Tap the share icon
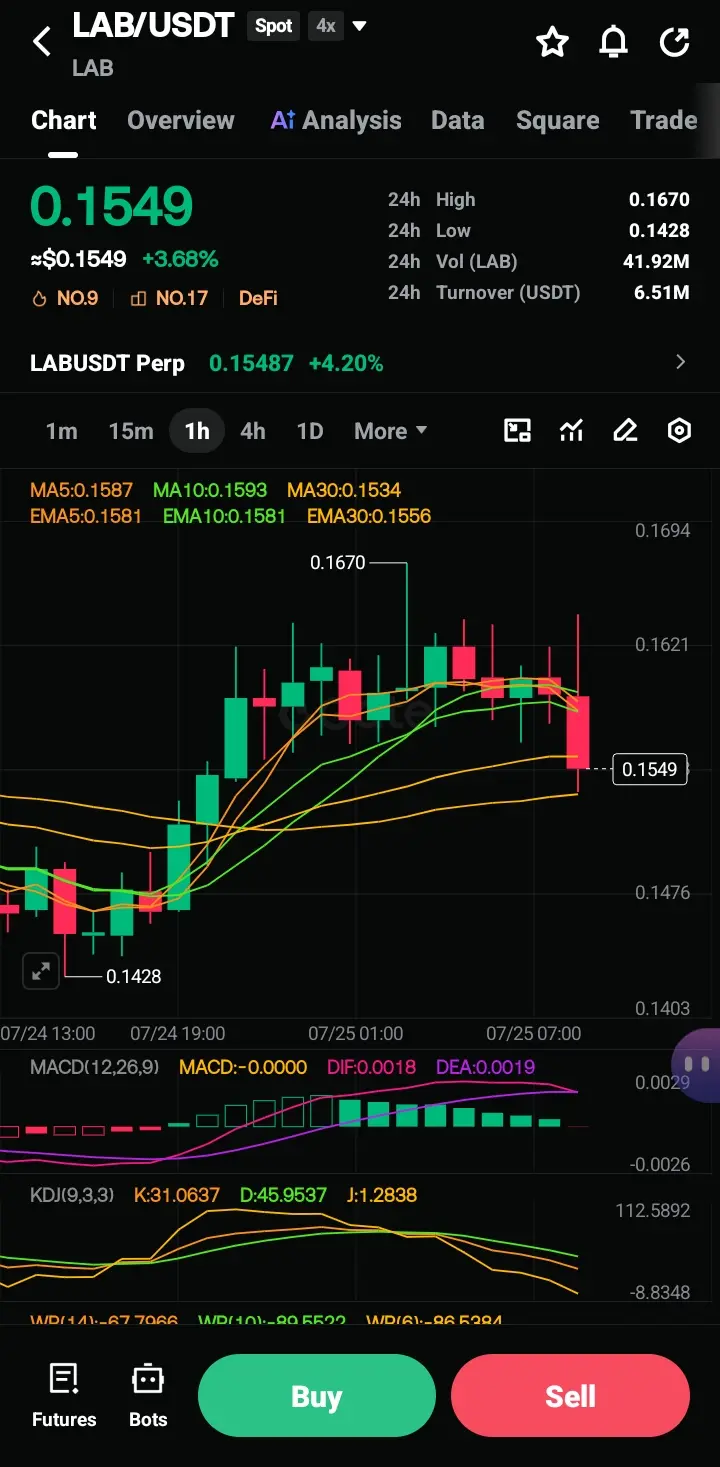 coord(675,42)
